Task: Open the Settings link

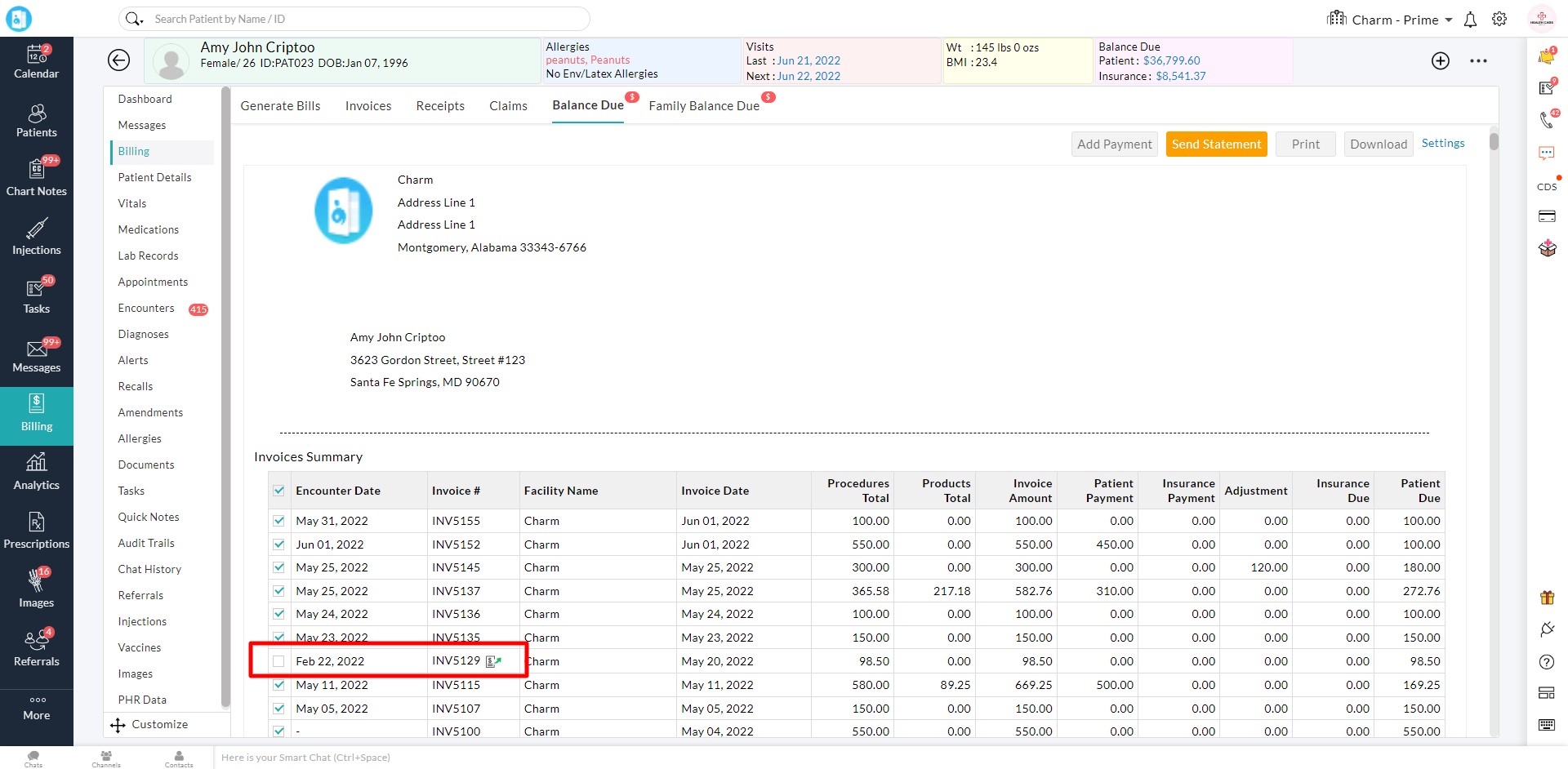Action: tap(1442, 143)
